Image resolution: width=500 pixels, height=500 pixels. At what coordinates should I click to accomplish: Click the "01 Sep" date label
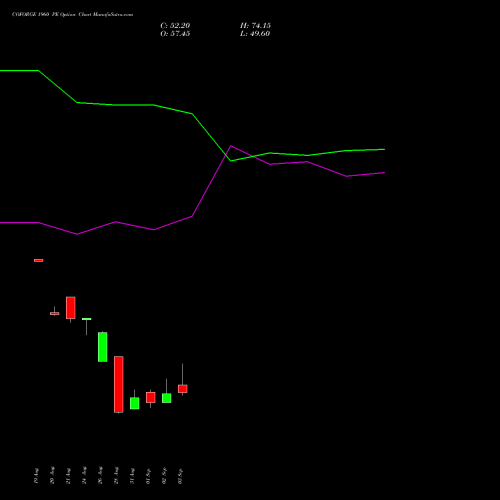(x=148, y=476)
